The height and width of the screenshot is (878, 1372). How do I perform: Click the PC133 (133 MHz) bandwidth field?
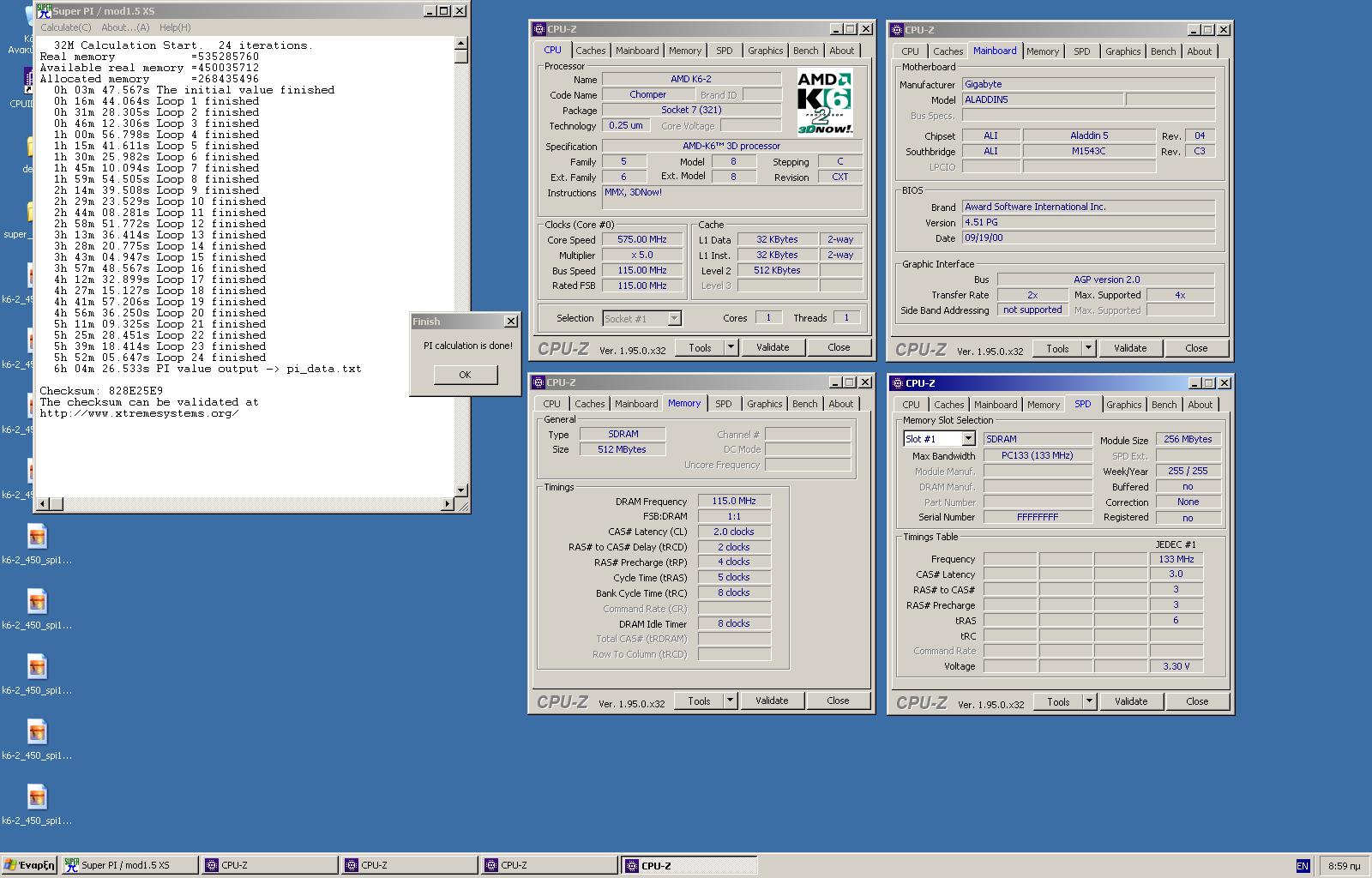click(x=1038, y=455)
